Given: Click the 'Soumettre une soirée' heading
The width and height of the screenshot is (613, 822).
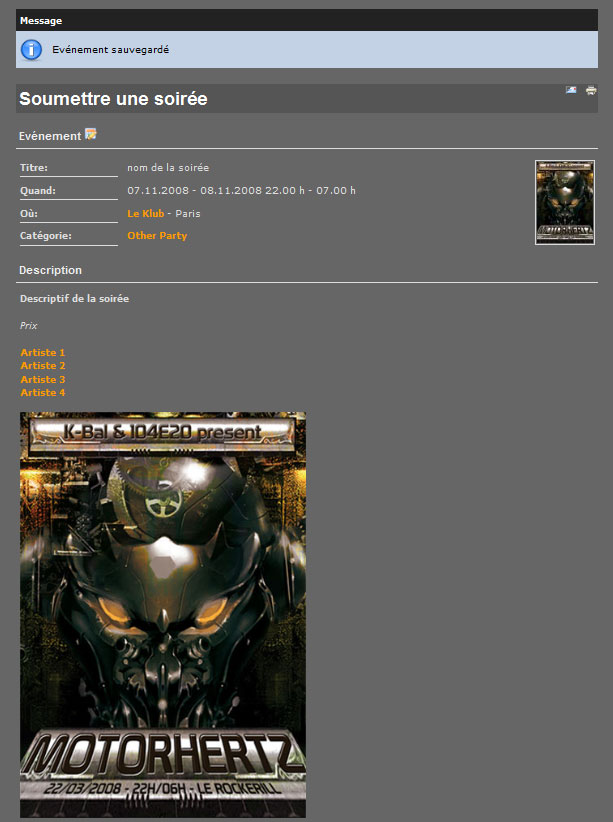Looking at the screenshot, I should point(113,99).
